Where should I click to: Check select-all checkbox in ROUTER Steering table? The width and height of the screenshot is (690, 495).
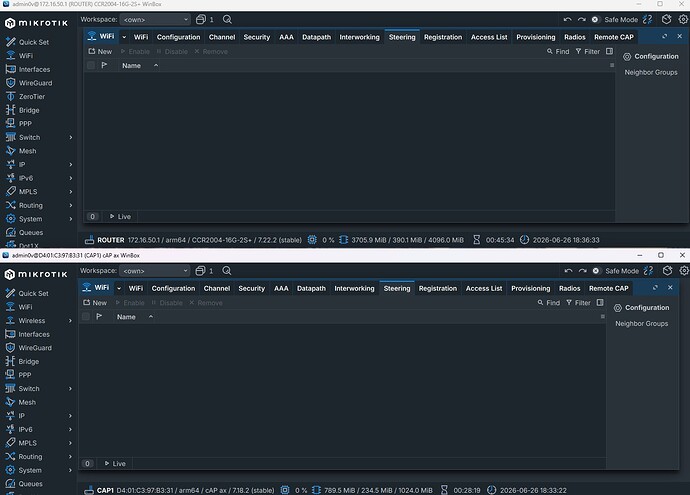click(91, 66)
